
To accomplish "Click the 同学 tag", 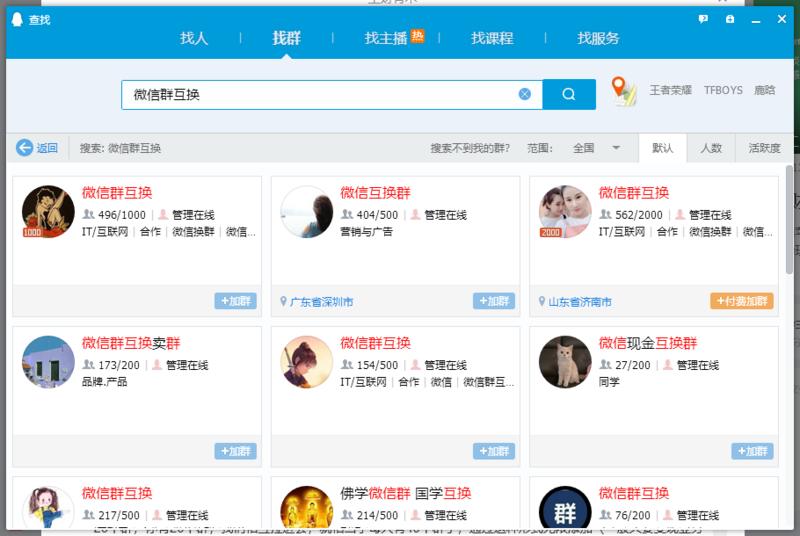I will coord(609,381).
